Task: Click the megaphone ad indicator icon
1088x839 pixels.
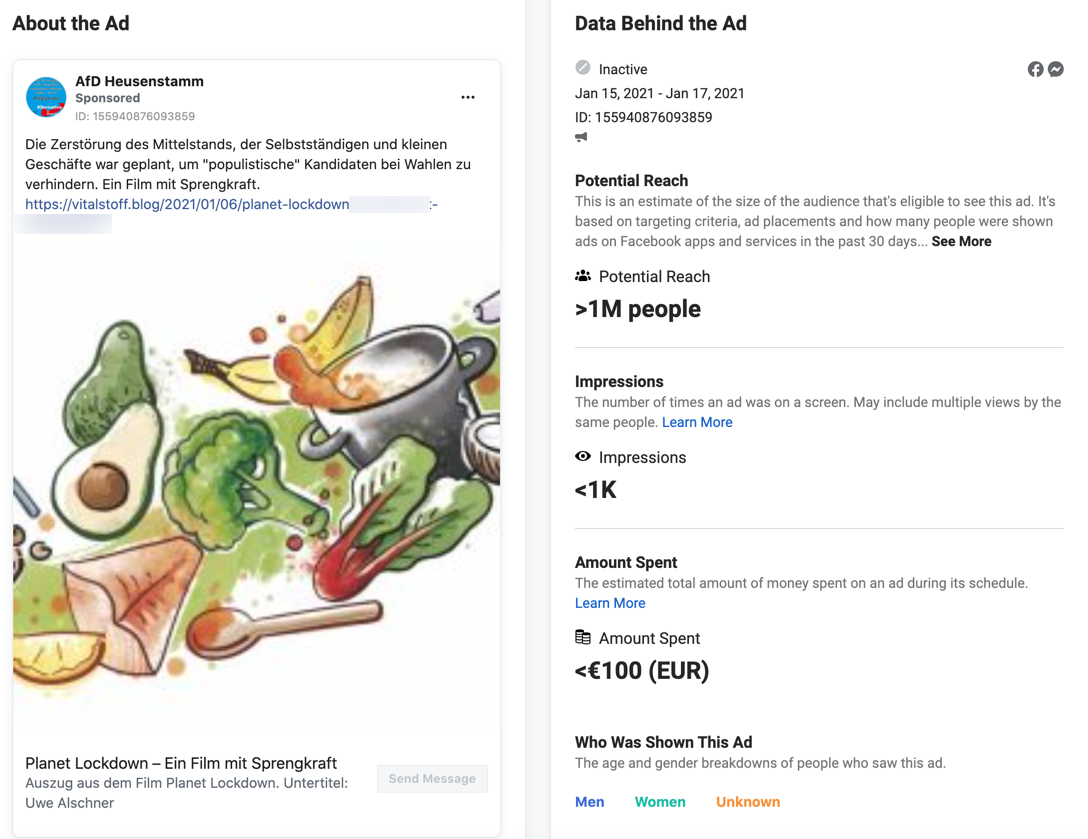Action: 581,137
